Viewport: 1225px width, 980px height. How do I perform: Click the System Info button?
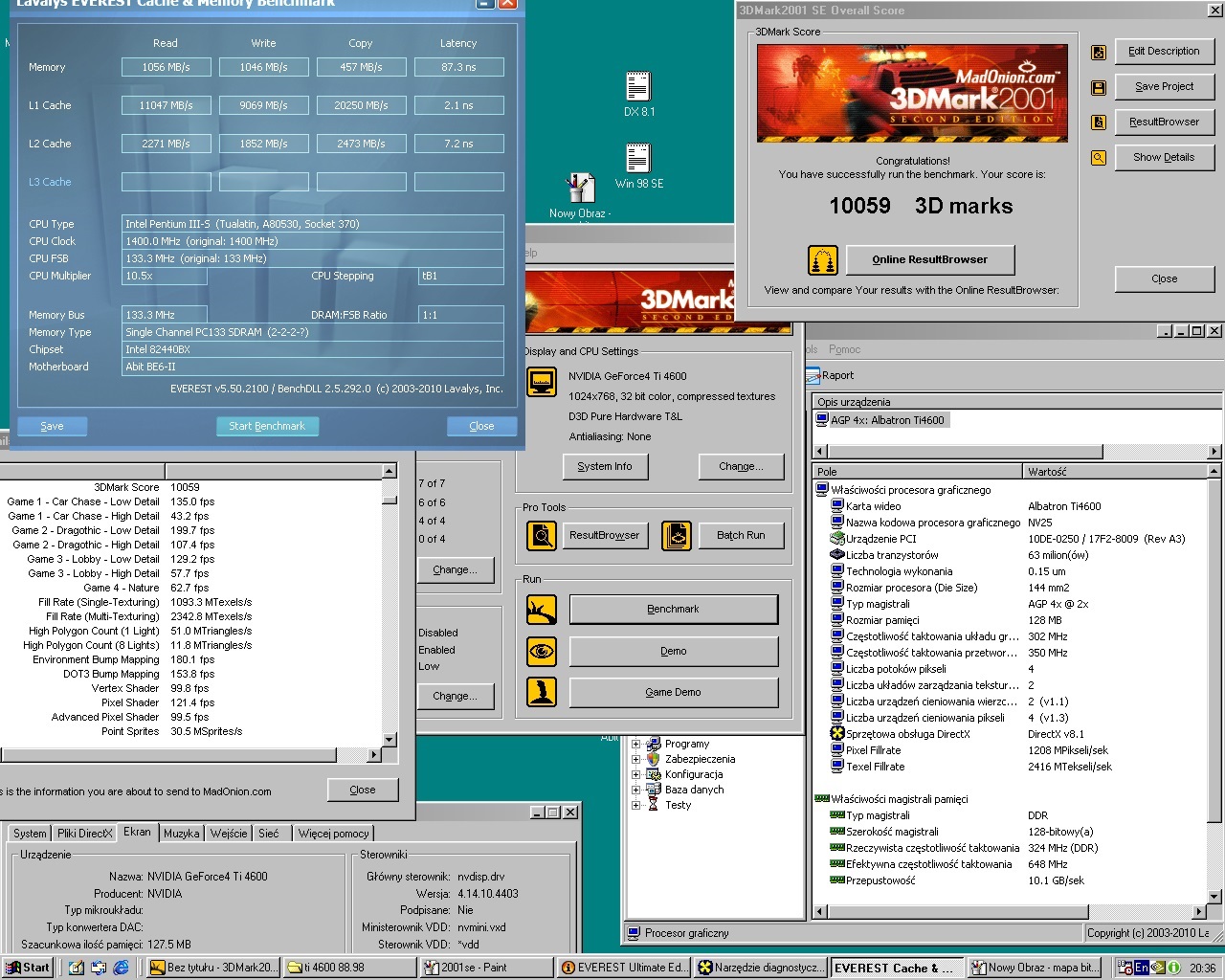point(605,466)
